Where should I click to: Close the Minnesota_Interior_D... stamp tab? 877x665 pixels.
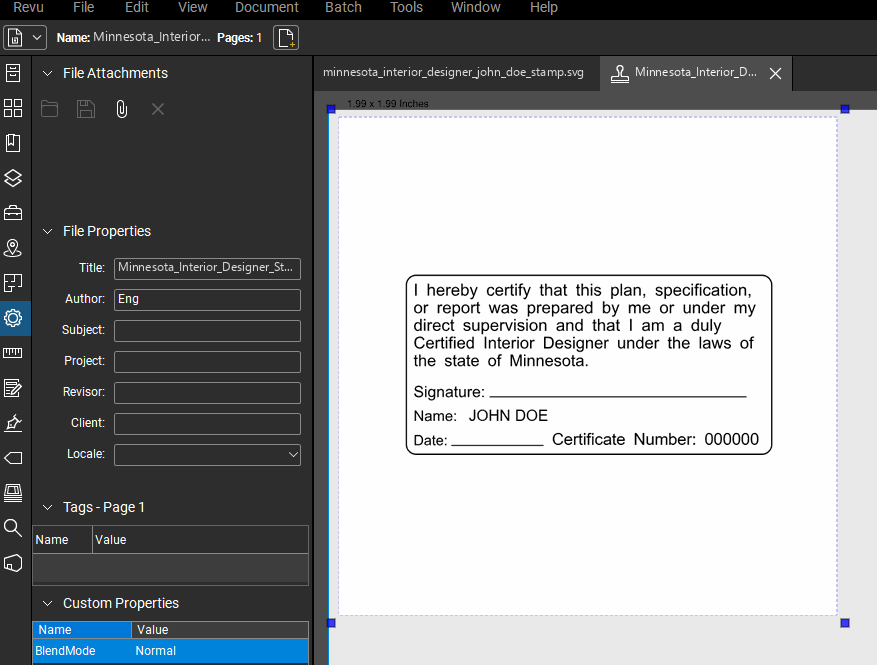pos(775,73)
